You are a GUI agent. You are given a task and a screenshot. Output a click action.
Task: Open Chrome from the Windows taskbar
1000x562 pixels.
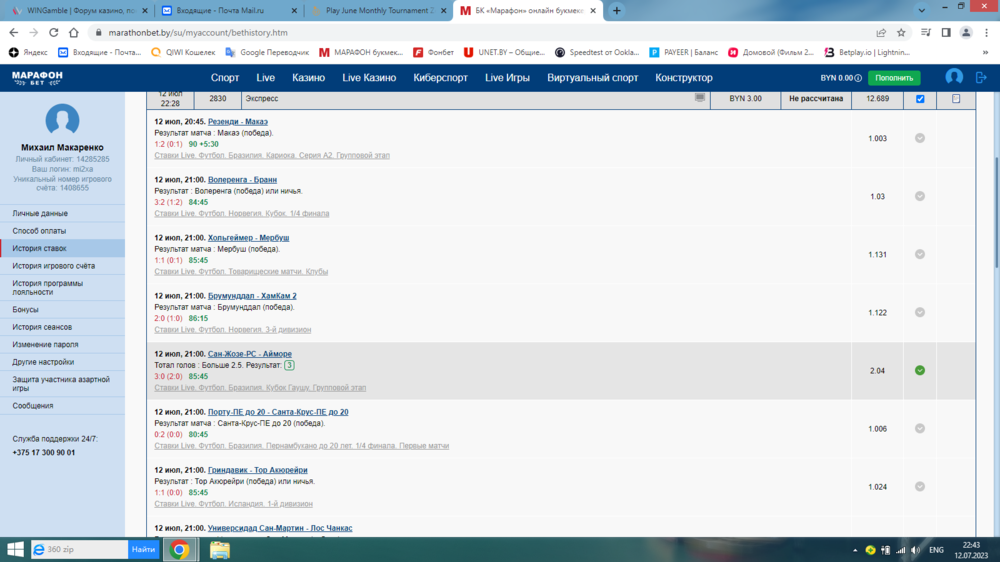click(x=180, y=549)
